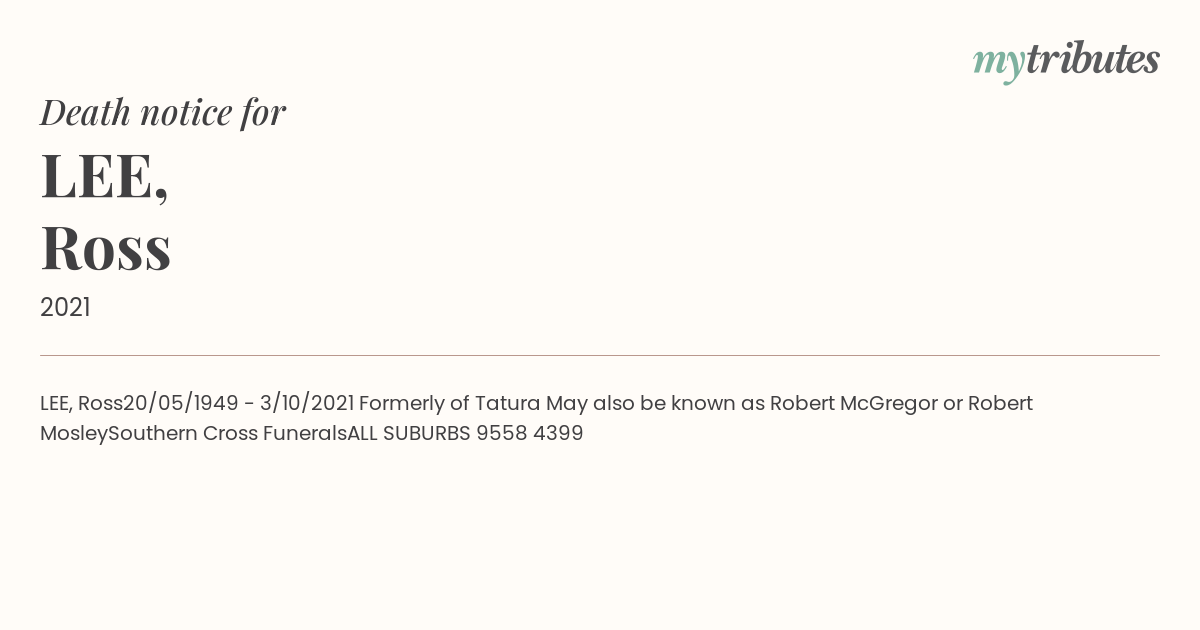Click 'Formerly of Tatura' text
1200x630 pixels.
(x=450, y=403)
